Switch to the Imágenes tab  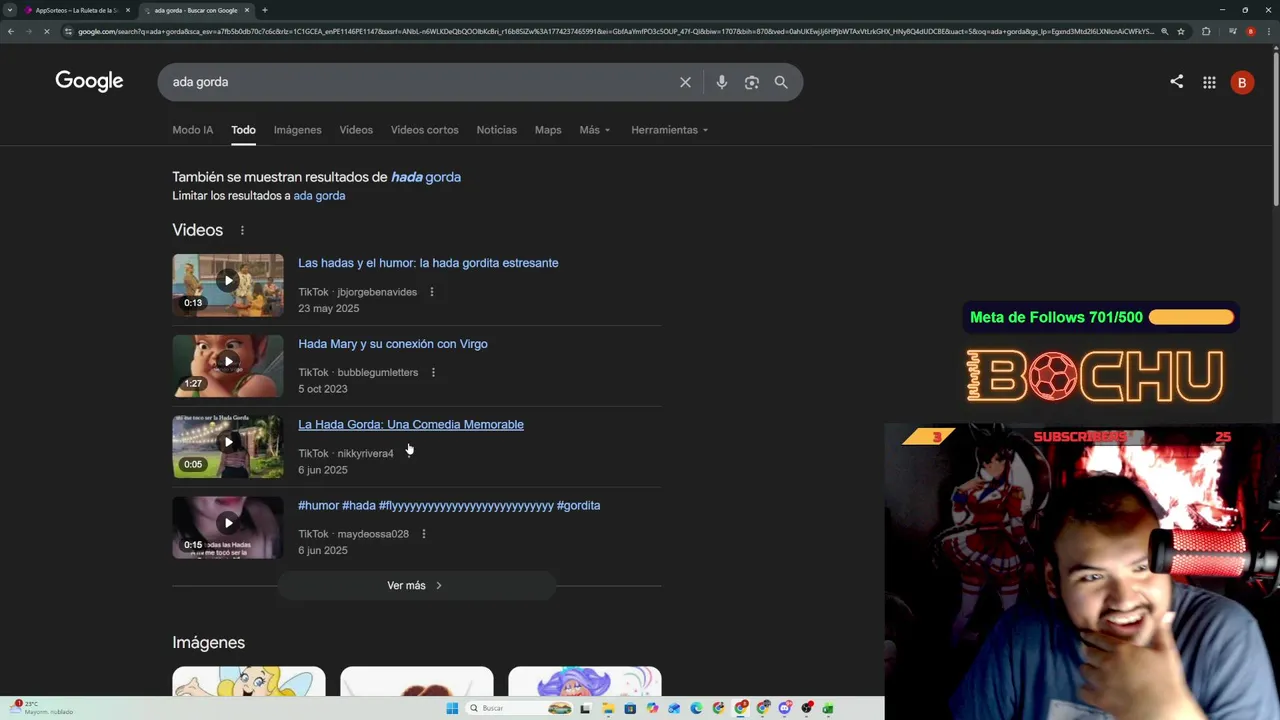(298, 130)
